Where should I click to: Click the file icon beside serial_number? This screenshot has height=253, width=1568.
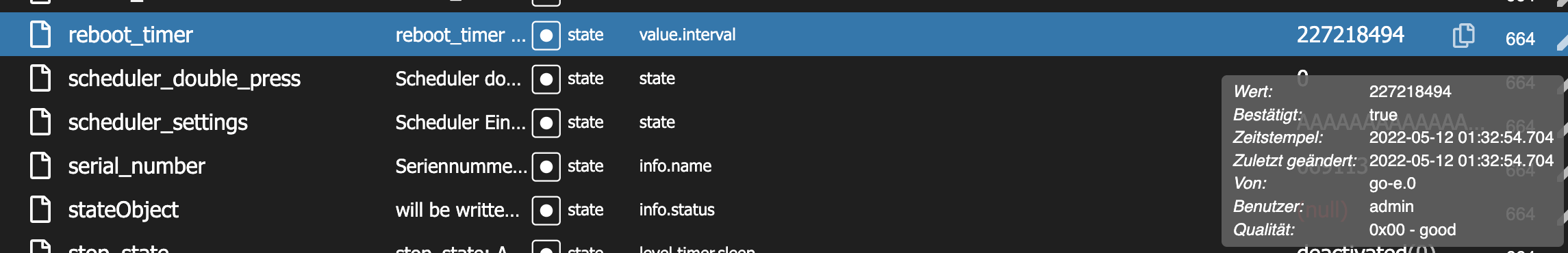click(x=40, y=165)
